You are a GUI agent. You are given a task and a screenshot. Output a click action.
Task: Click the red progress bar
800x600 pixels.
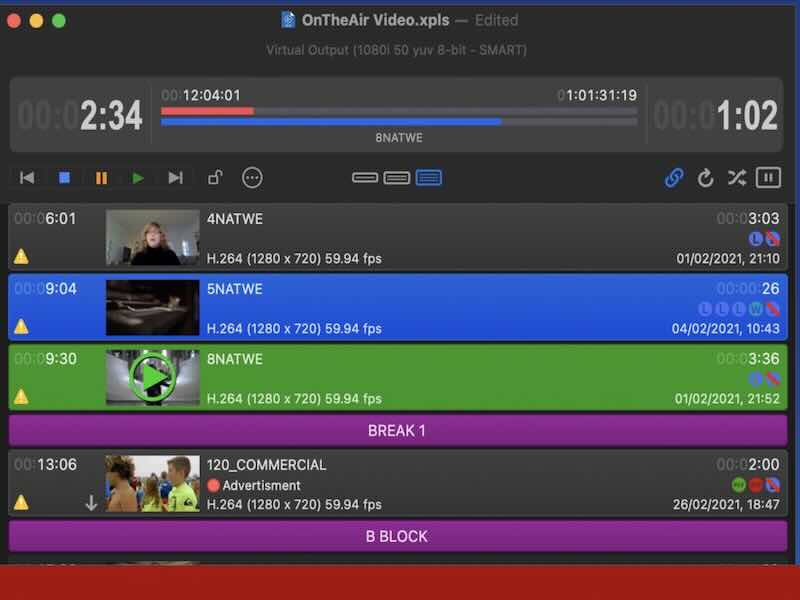tap(207, 111)
